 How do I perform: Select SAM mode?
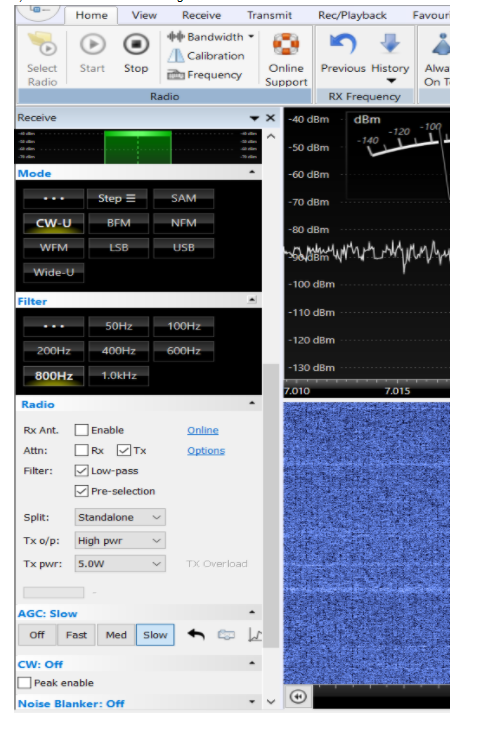pyautogui.click(x=184, y=198)
